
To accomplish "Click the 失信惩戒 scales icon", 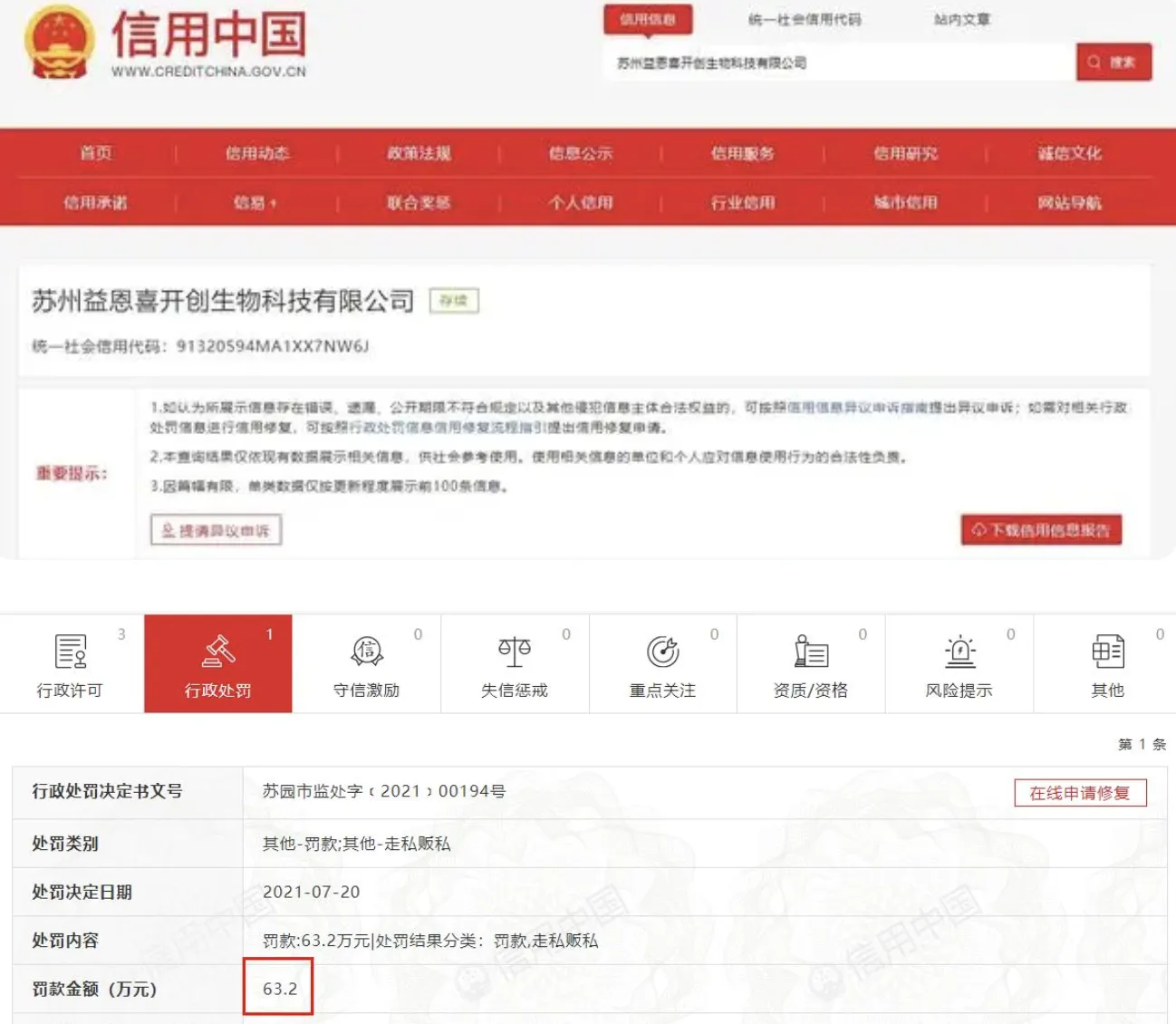I will (x=515, y=651).
